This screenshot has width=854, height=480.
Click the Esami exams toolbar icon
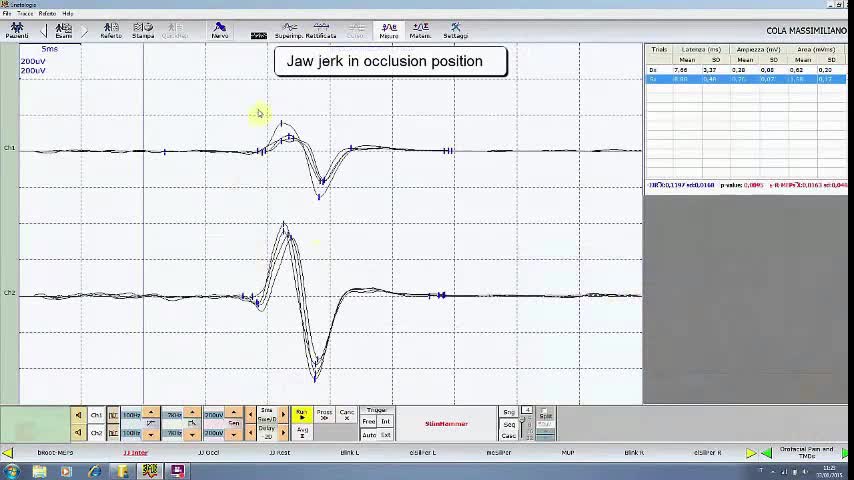pyautogui.click(x=63, y=30)
